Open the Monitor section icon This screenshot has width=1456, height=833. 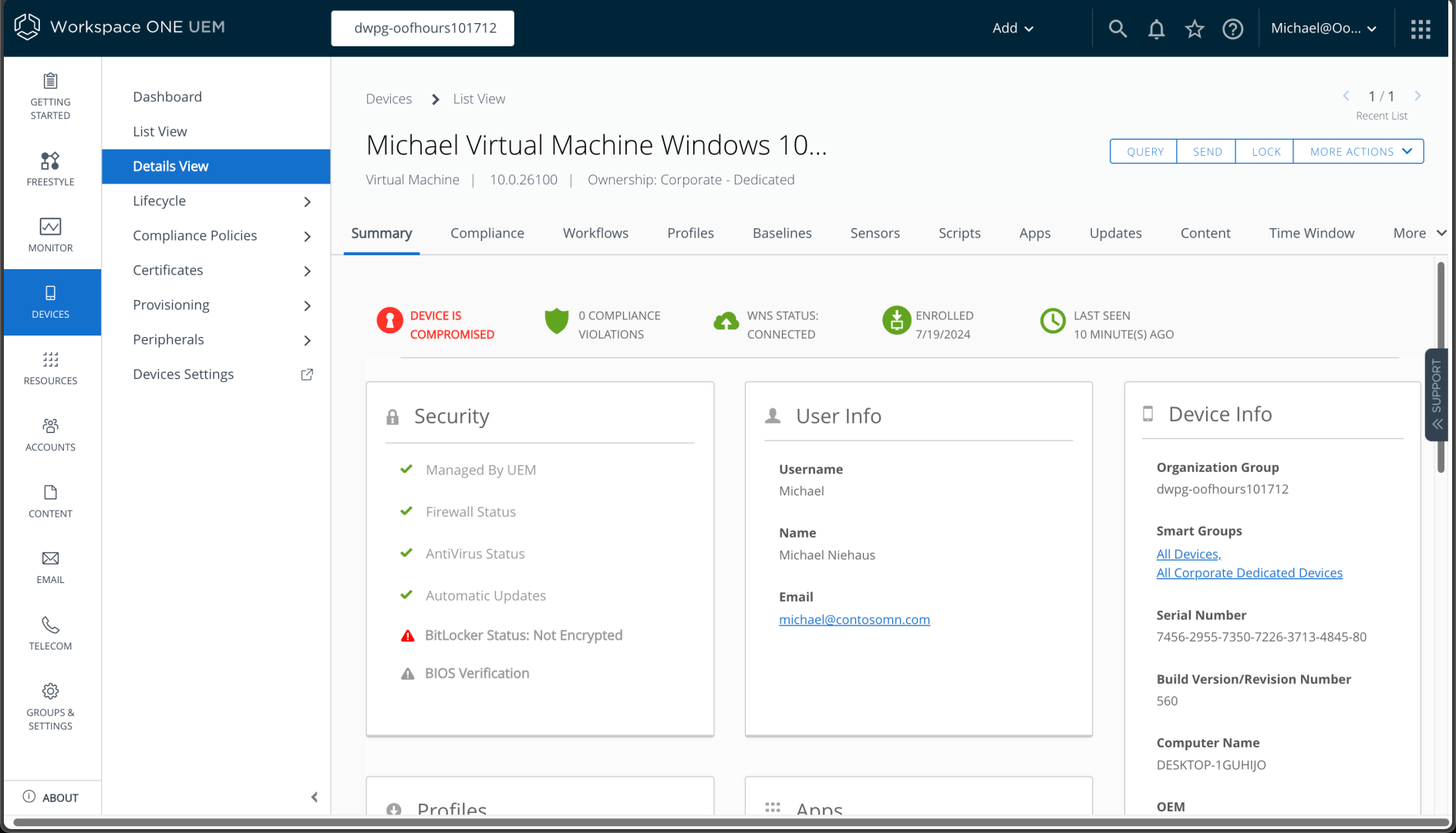[50, 227]
